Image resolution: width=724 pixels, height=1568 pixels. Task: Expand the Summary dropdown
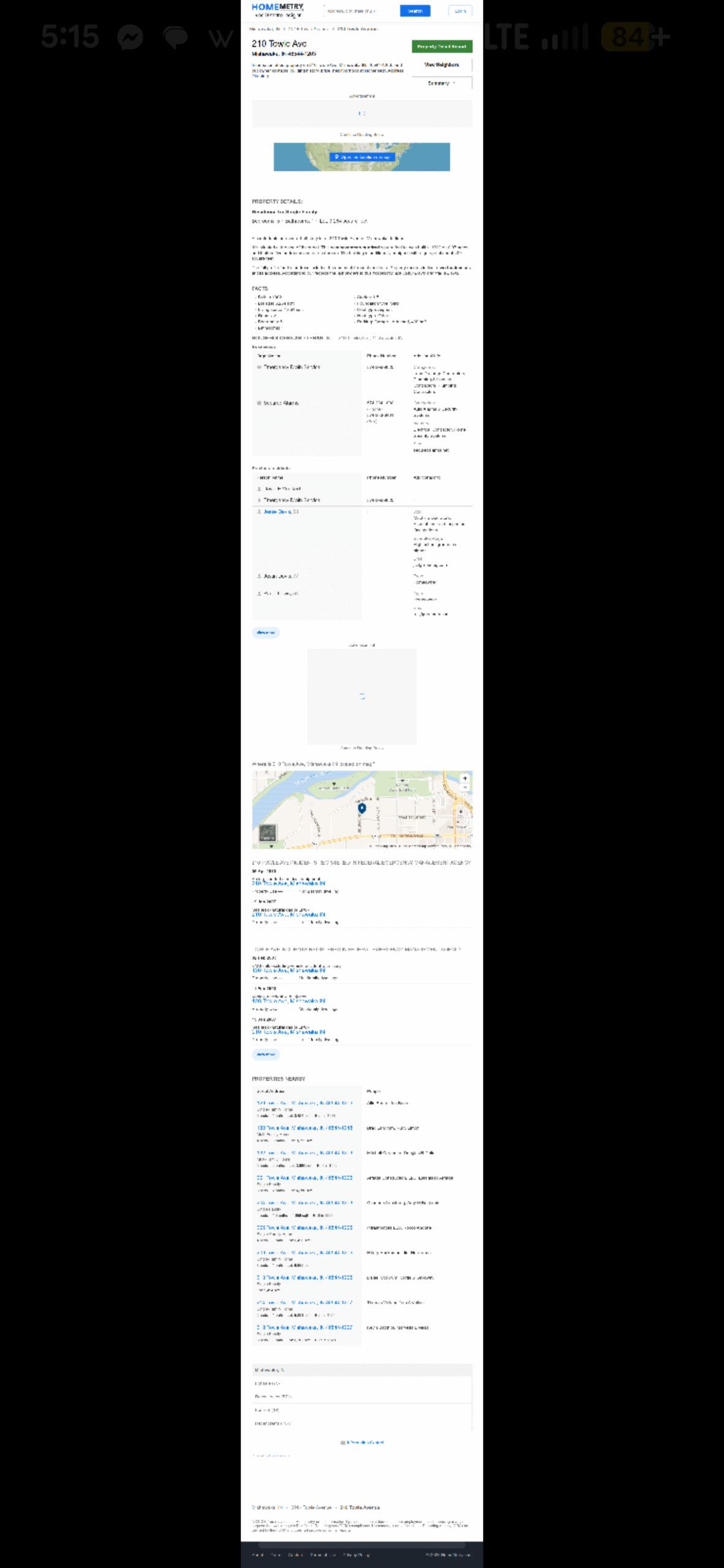tap(442, 83)
